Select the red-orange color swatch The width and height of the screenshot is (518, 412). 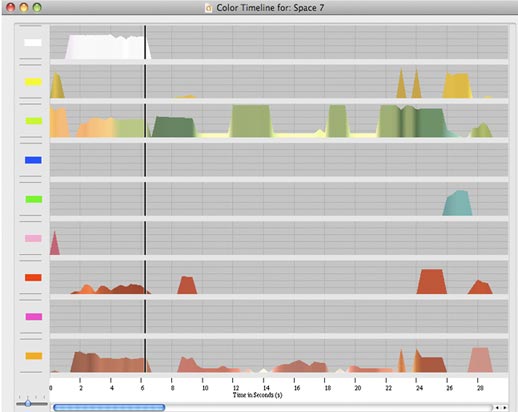33,277
